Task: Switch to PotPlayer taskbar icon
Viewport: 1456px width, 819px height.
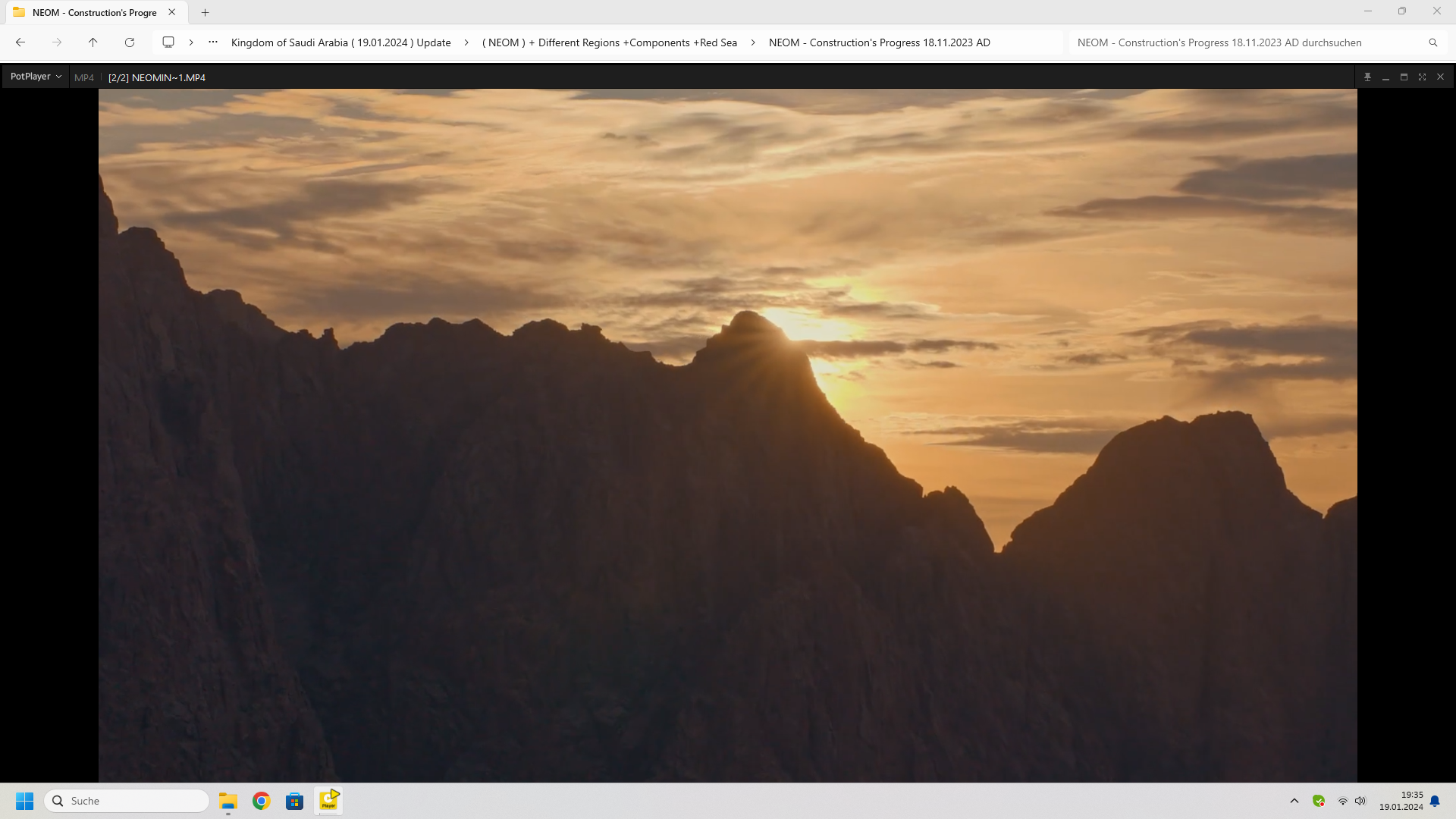Action: 328,801
